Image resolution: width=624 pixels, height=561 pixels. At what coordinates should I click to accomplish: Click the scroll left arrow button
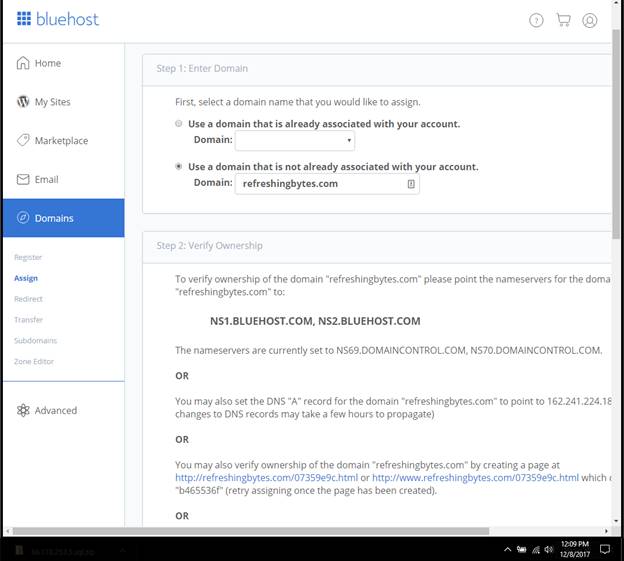7,531
